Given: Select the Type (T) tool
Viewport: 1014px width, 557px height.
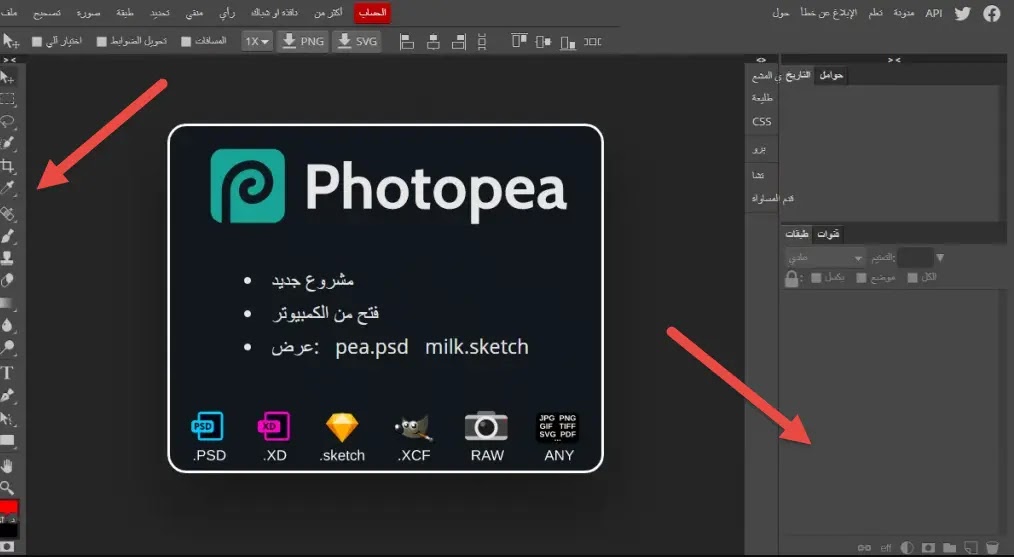Looking at the screenshot, I should (x=8, y=373).
